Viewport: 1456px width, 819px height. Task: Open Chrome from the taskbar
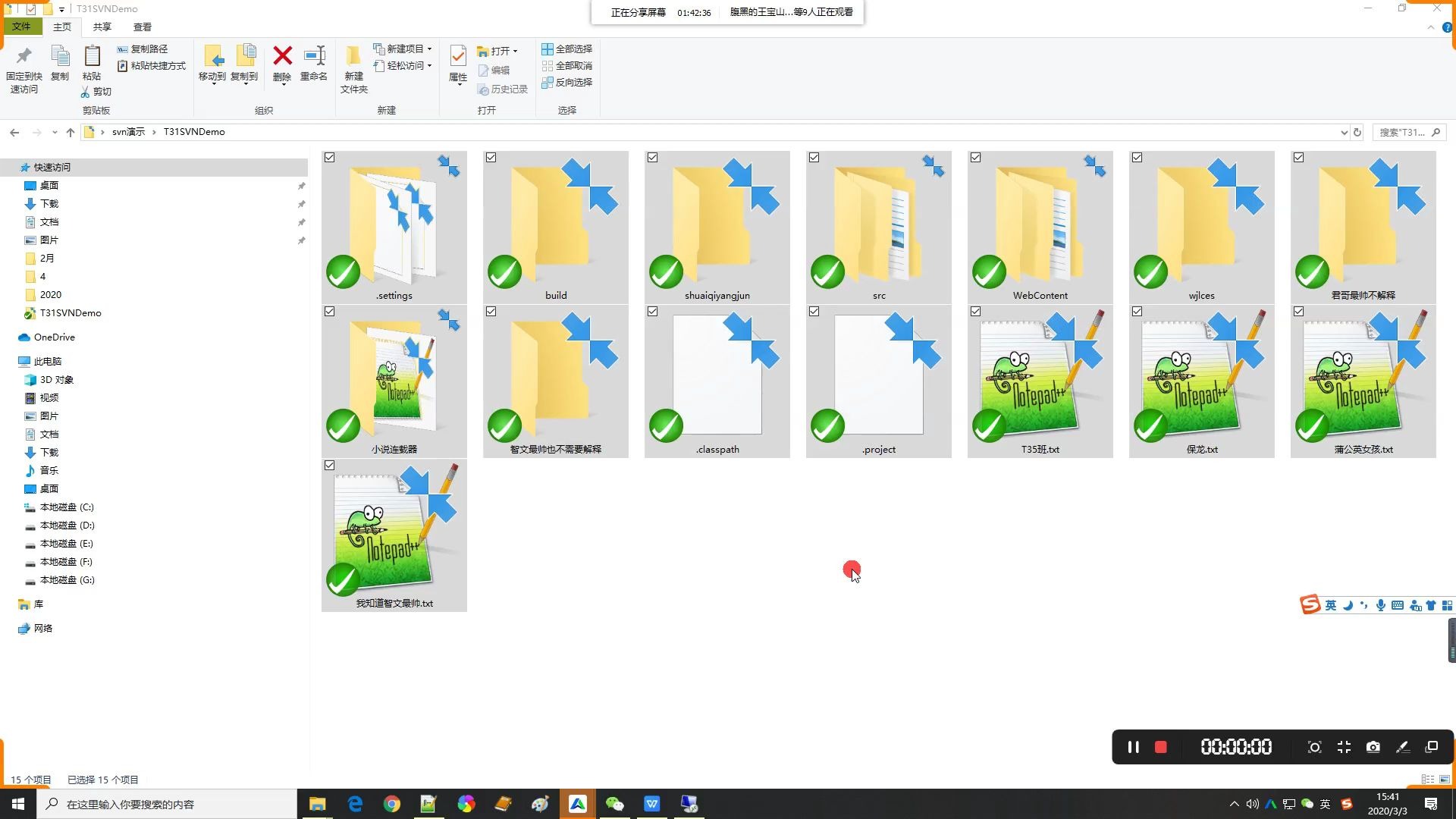click(391, 804)
